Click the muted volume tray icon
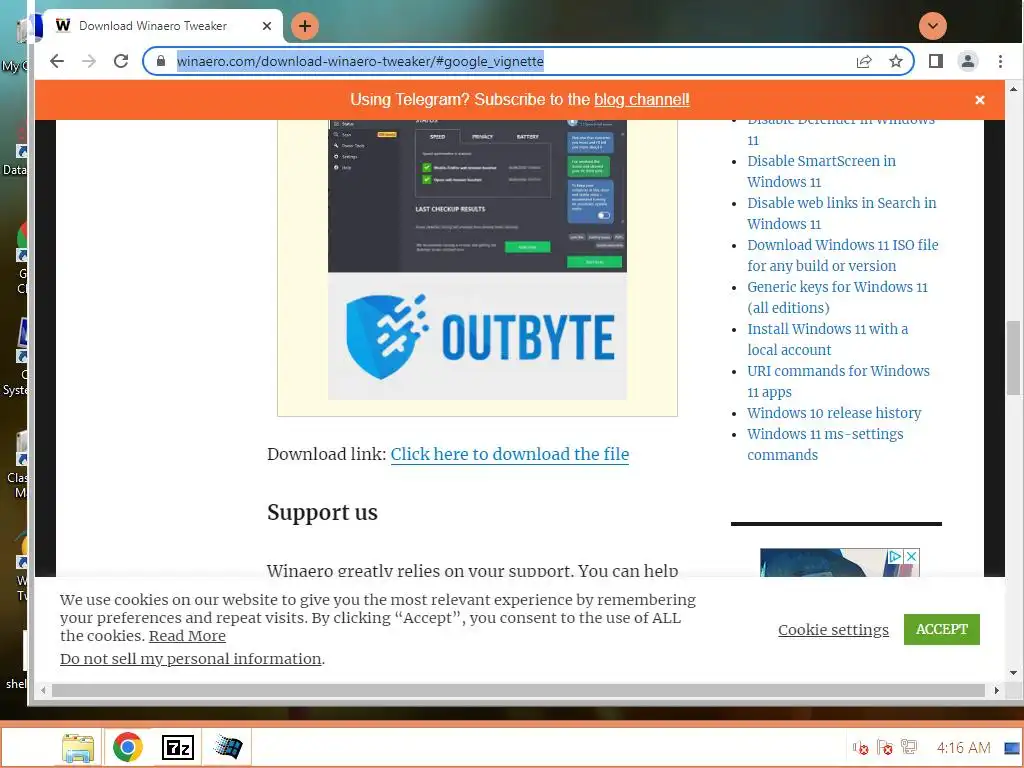Image resolution: width=1024 pixels, height=768 pixels. (x=861, y=747)
